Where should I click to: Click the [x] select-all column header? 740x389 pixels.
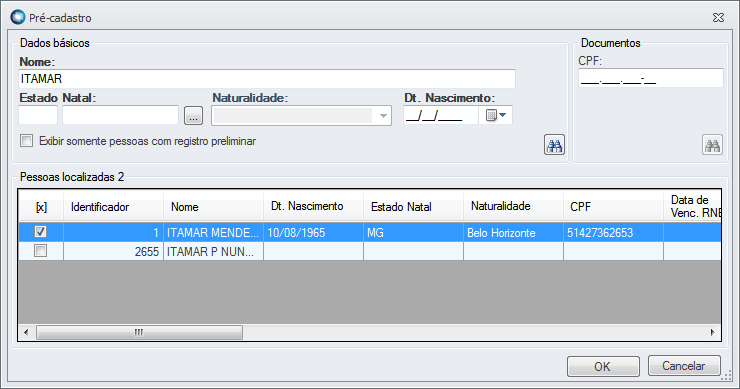(41, 206)
